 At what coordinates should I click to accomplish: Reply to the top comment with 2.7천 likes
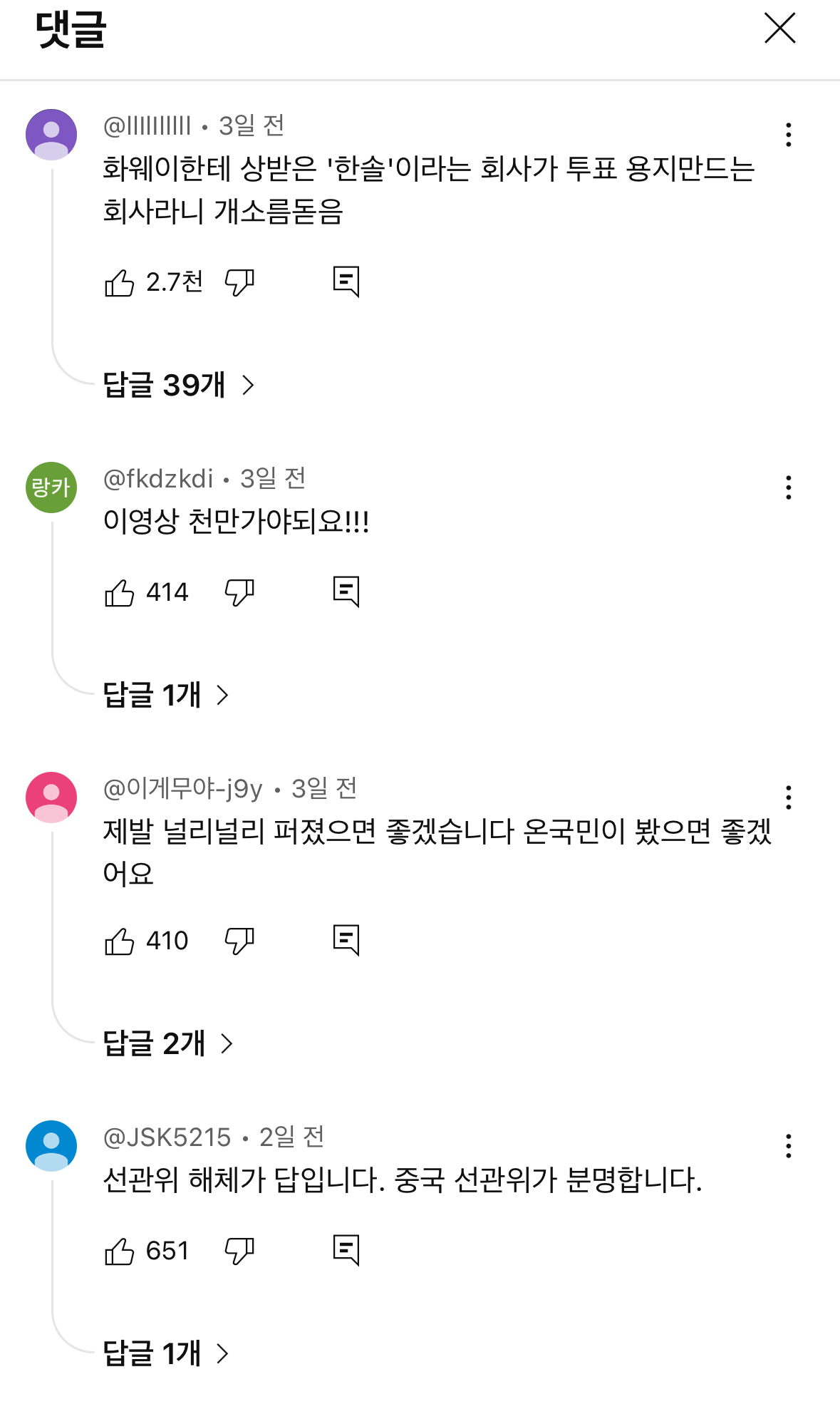(346, 282)
